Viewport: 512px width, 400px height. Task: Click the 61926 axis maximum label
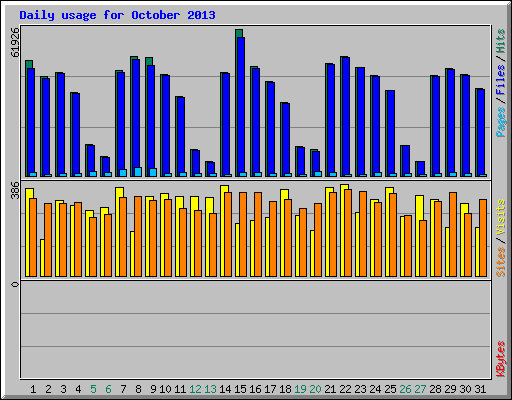[x=15, y=42]
